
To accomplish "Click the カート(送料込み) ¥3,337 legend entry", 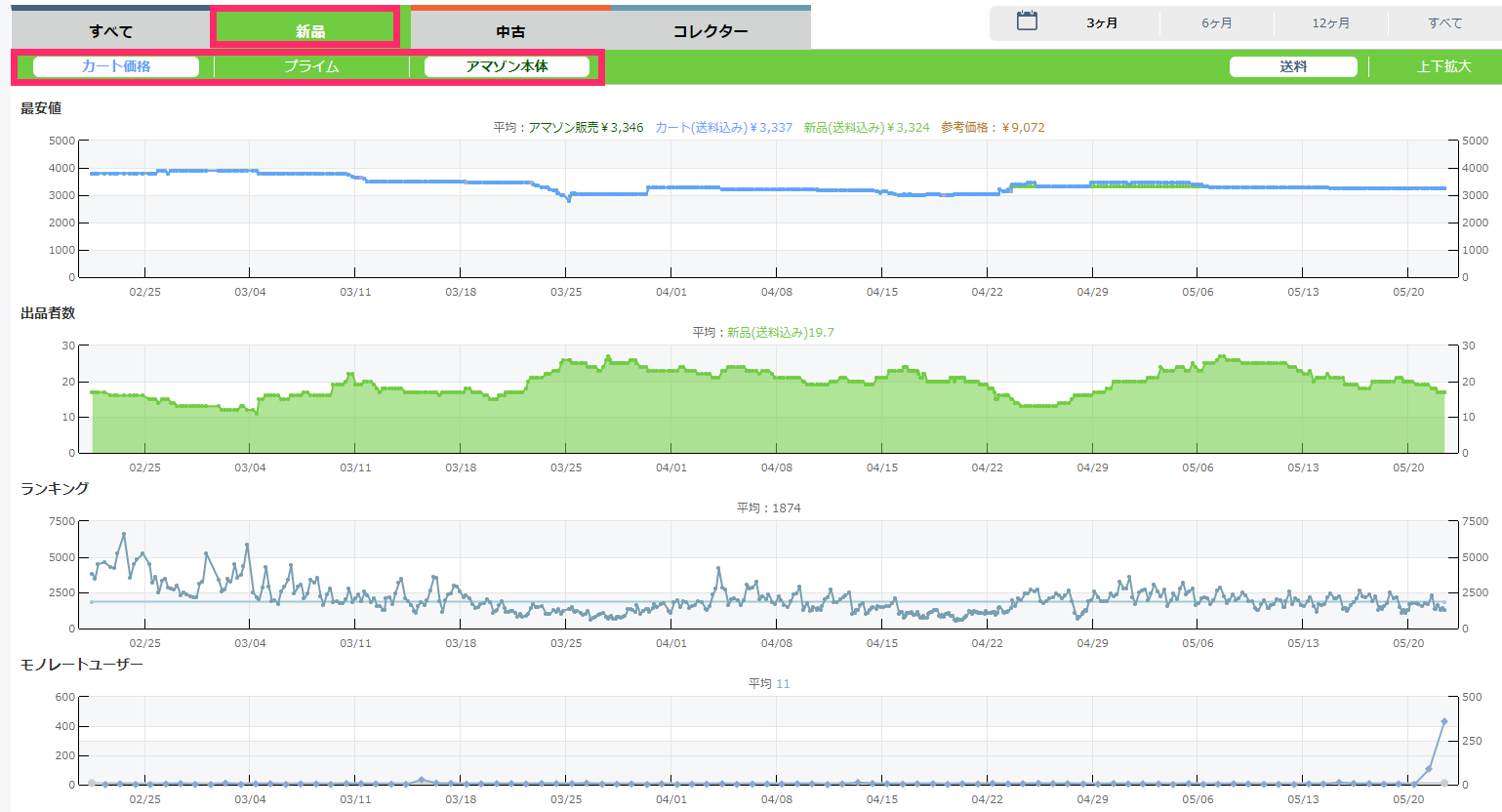I will click(723, 127).
